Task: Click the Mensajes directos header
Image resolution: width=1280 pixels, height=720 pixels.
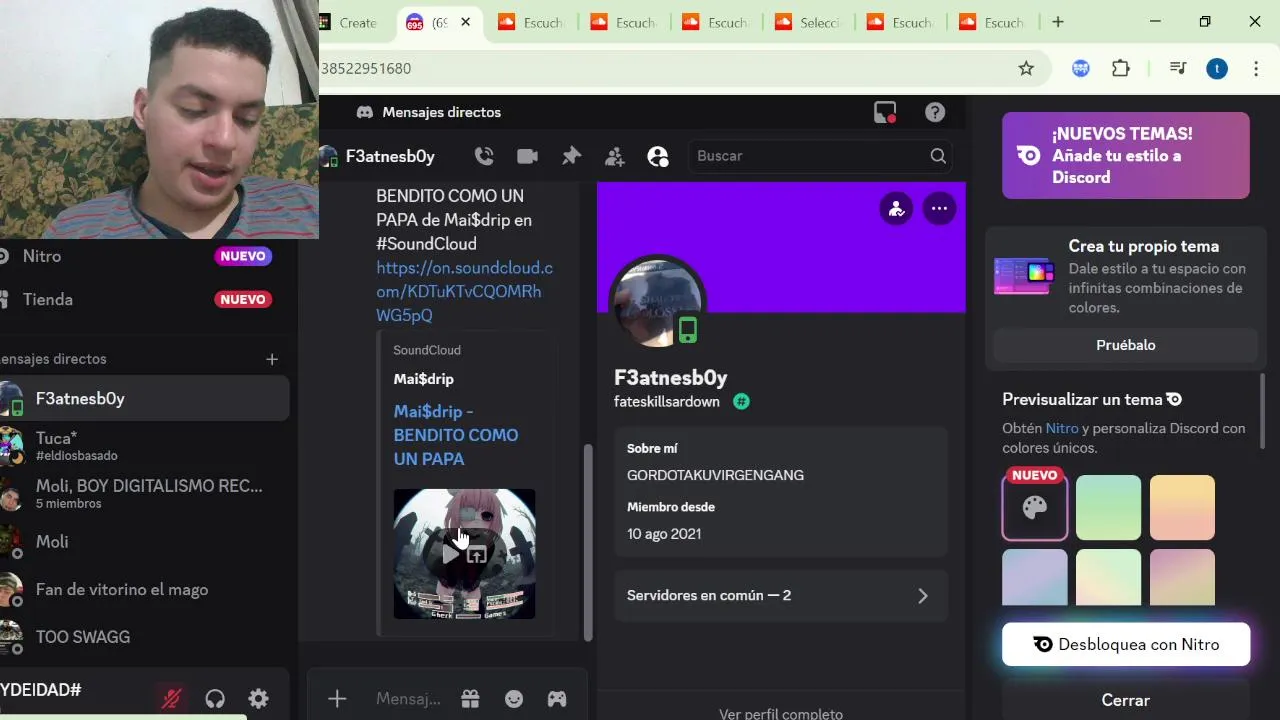Action: coord(441,112)
